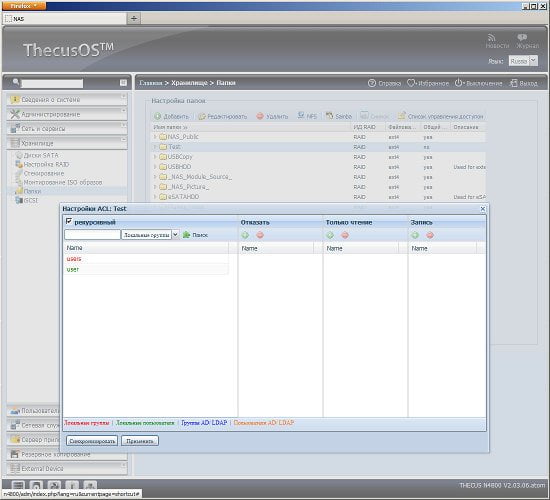
Task: Open the Сеть и сервисы sidebar section
Action: 67,129
